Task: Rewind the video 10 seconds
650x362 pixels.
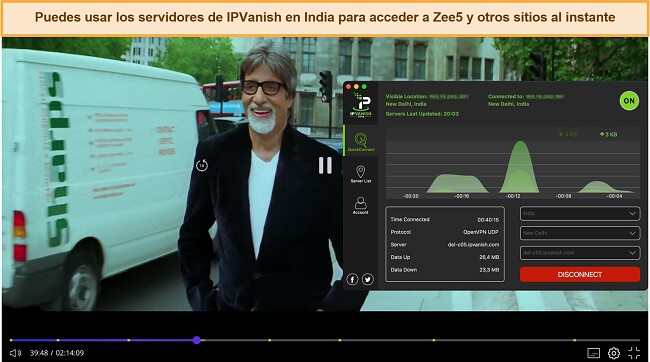Action: tap(201, 165)
